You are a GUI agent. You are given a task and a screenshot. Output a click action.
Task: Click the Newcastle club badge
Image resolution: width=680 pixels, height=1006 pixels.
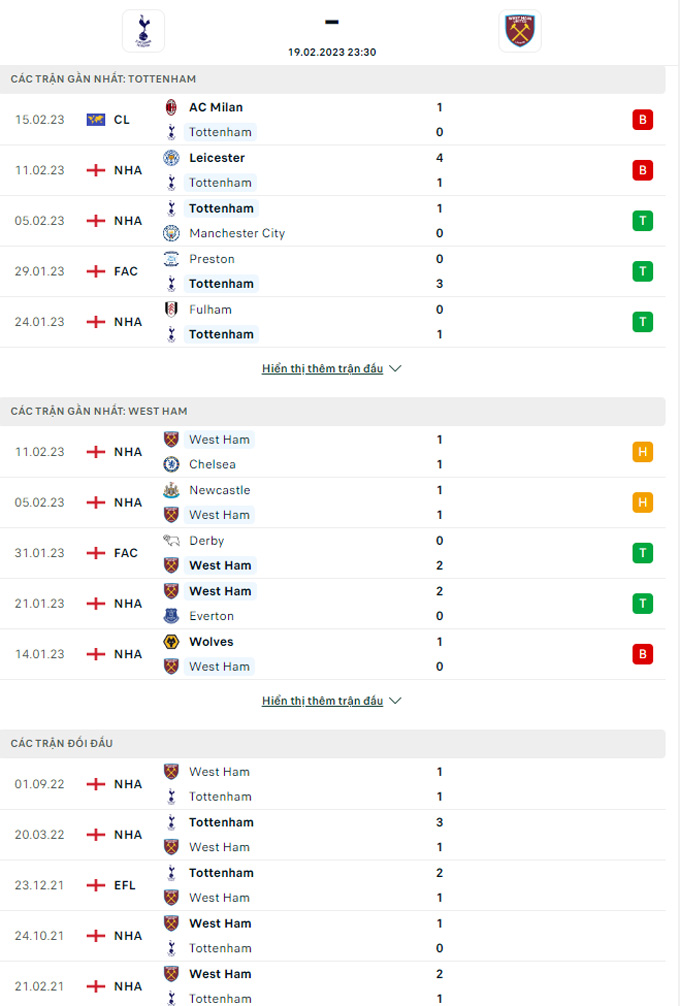pos(171,490)
